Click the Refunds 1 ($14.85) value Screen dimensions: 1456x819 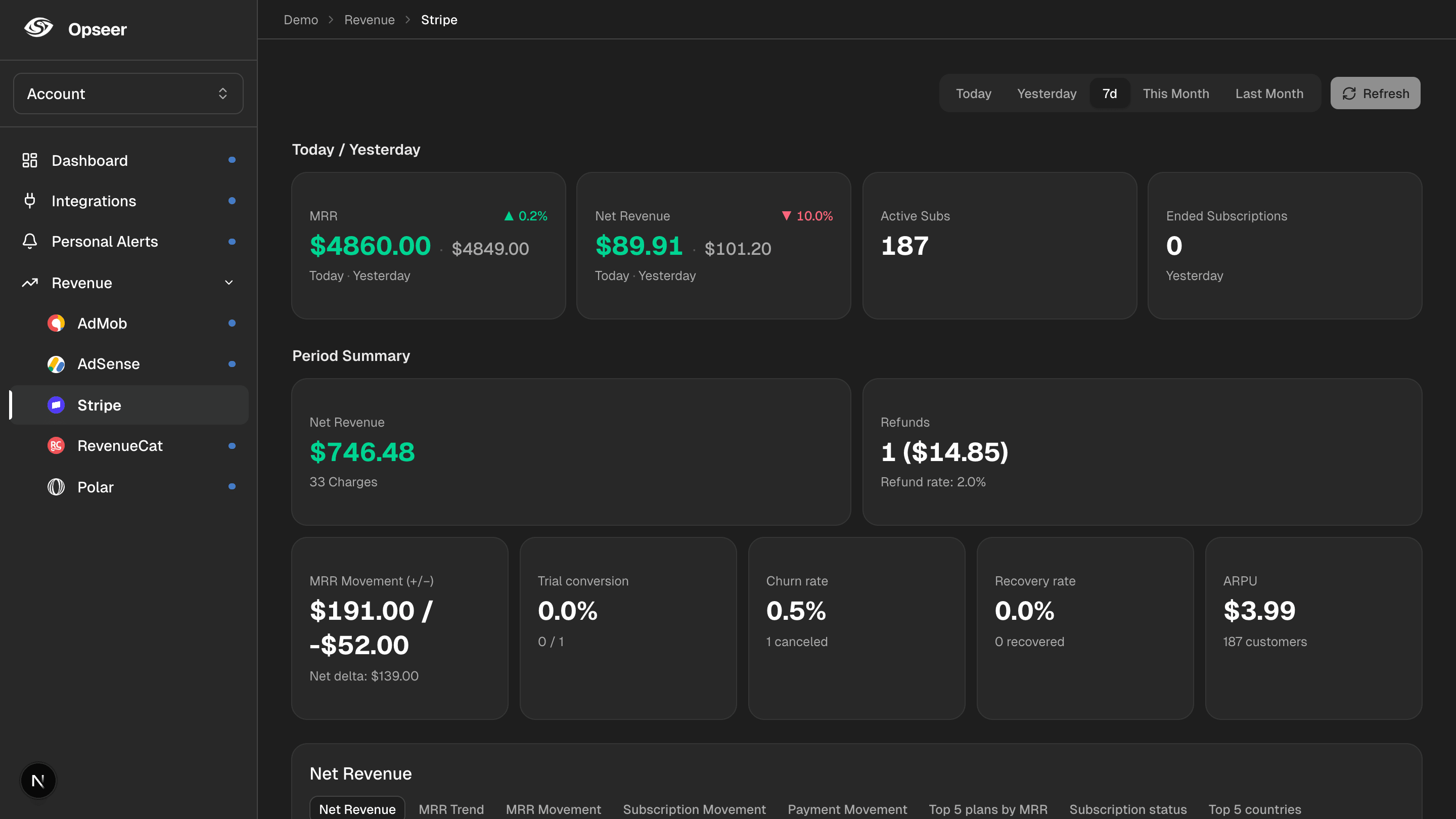tap(944, 452)
